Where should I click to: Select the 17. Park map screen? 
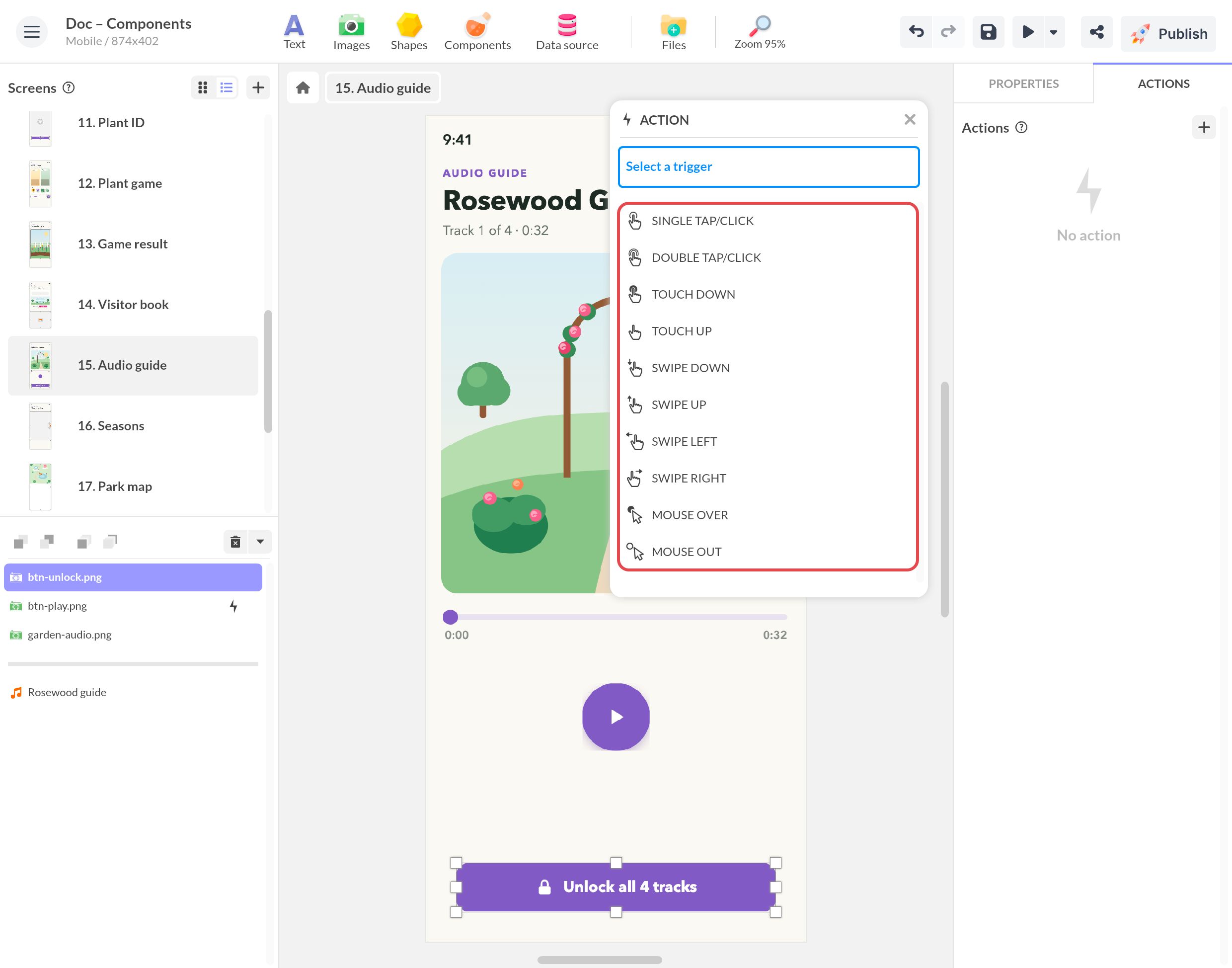133,487
